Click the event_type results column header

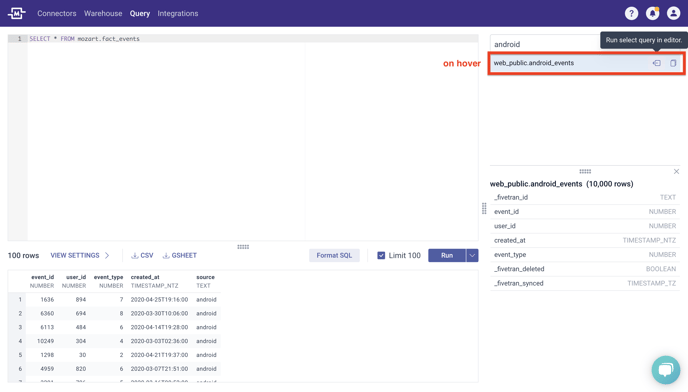point(108,281)
